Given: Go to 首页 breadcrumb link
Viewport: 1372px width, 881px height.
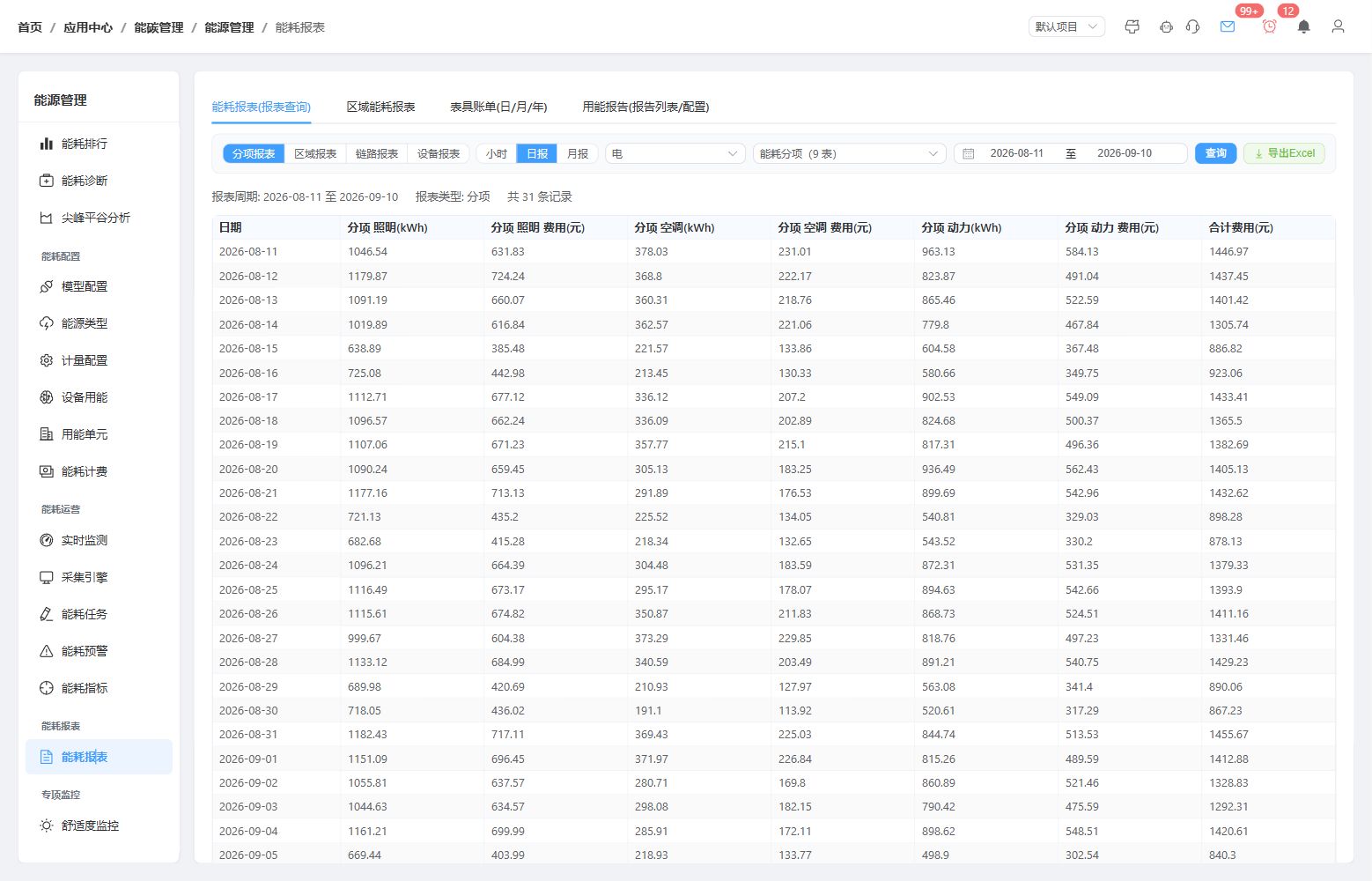Looking at the screenshot, I should tap(30, 27).
